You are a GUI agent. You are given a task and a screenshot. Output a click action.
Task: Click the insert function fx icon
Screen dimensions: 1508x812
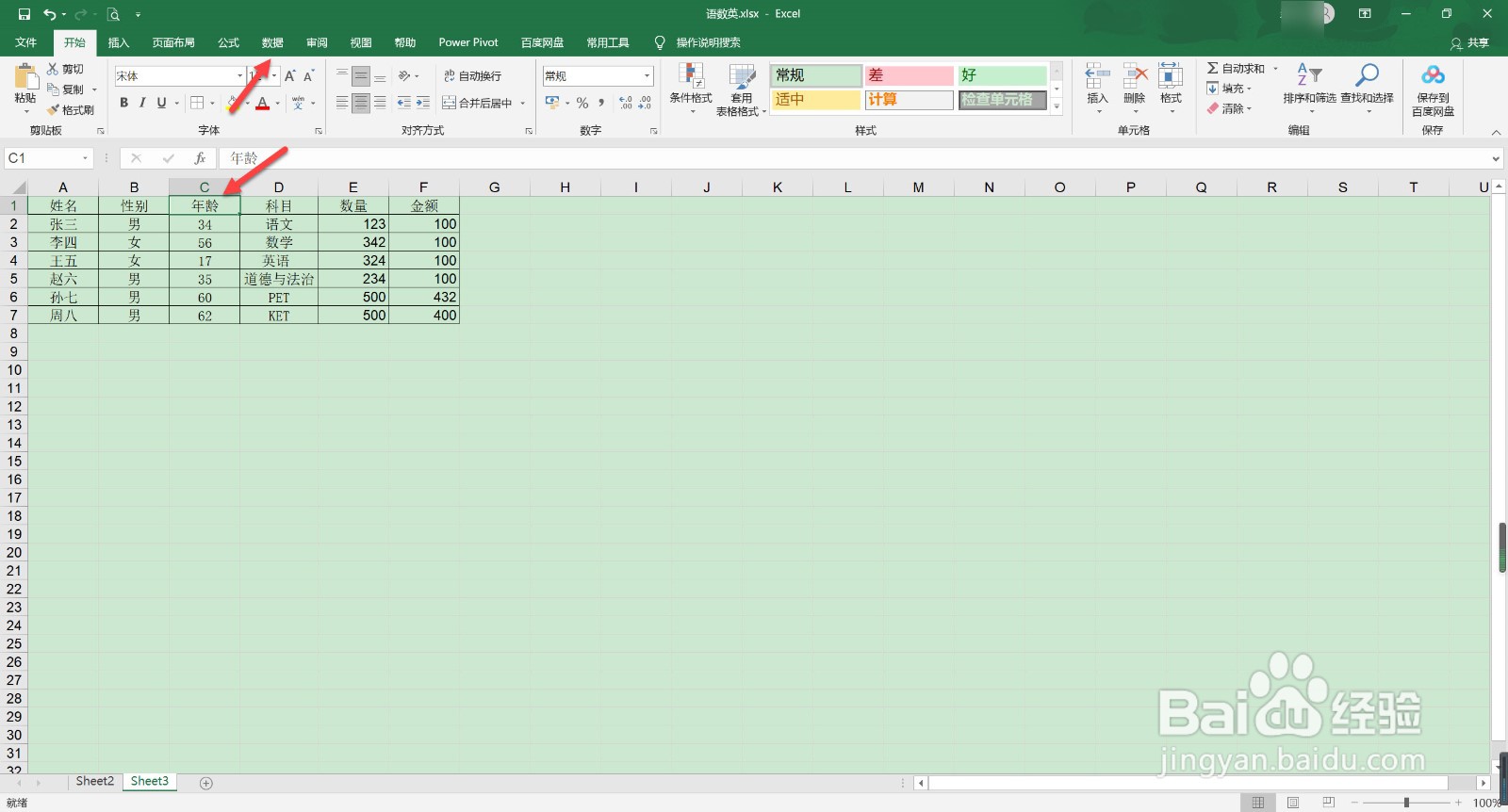(x=200, y=158)
